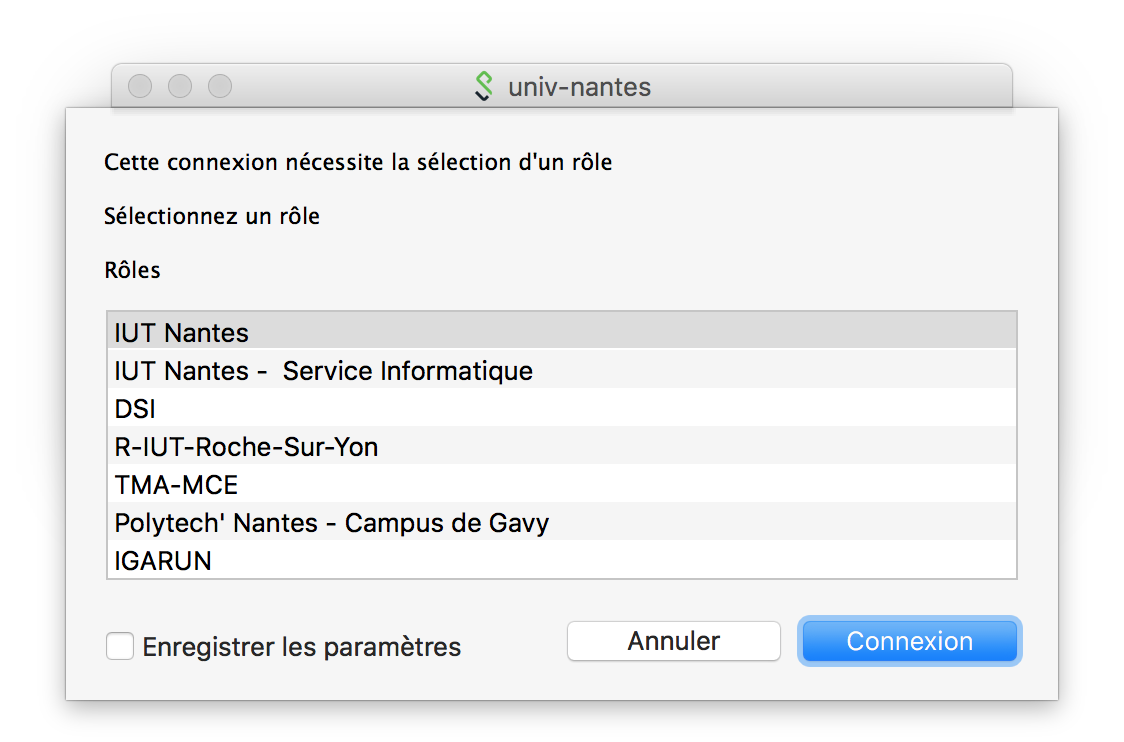
Task: Click the Pulse Secure logo in title bar
Action: (484, 87)
